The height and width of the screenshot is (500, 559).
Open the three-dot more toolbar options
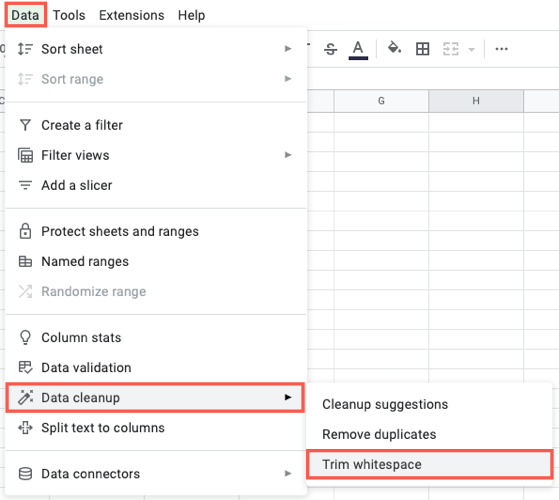pyautogui.click(x=501, y=49)
